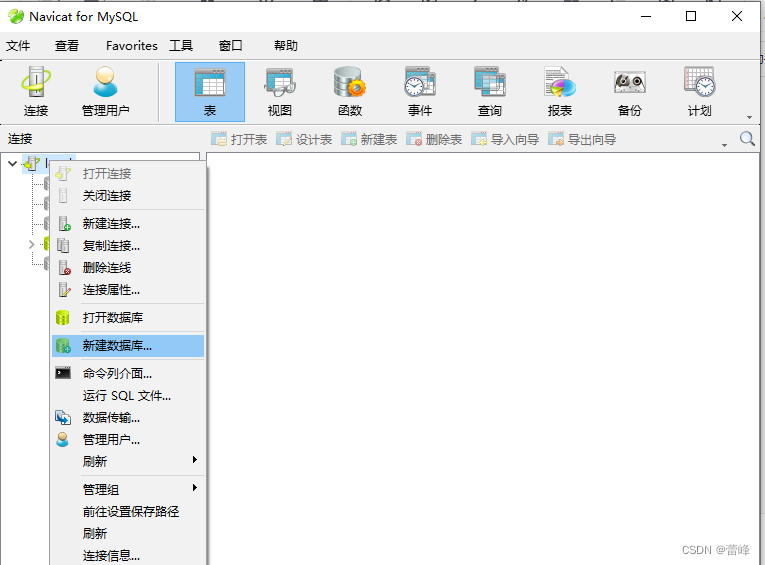This screenshot has width=765, height=565.
Task: Open the 查询 (Query) section
Action: 489,92
